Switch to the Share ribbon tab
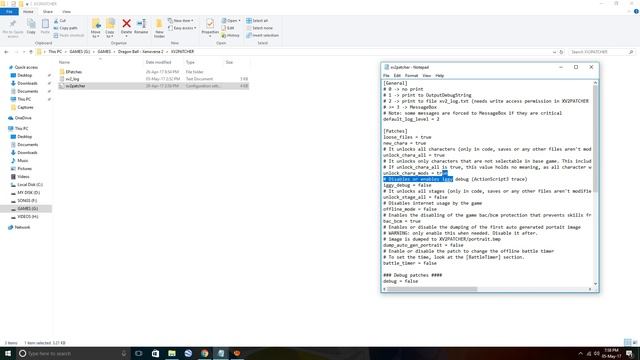Image resolution: width=640 pixels, height=360 pixels. tap(48, 11)
